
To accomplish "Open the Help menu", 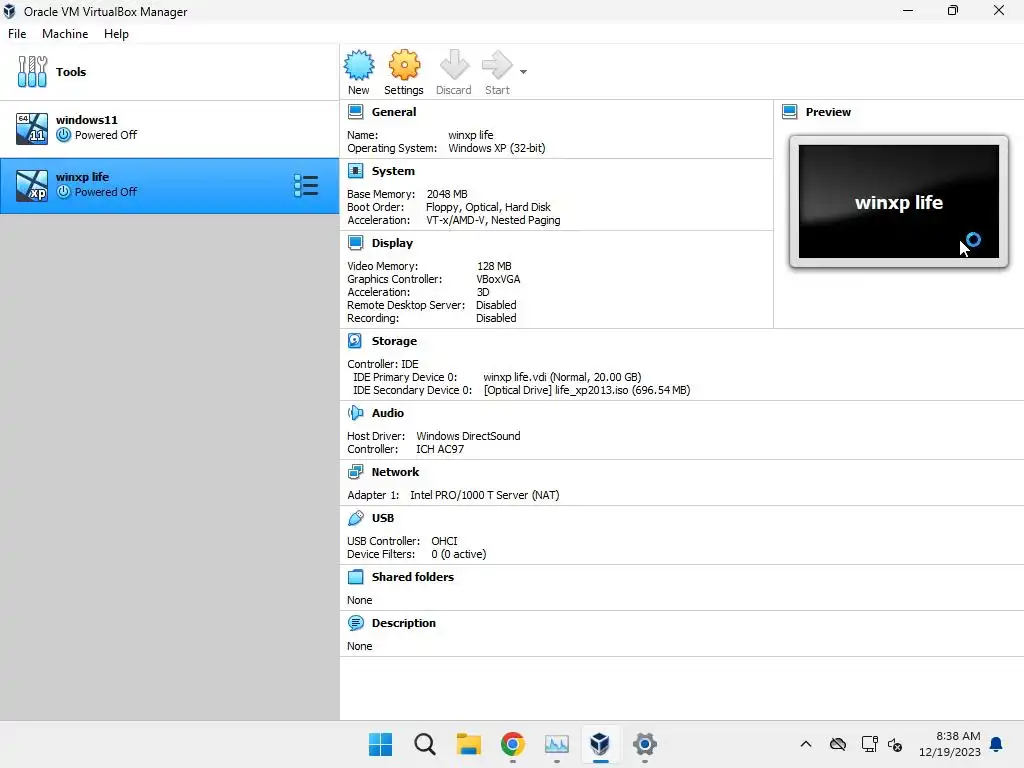I will (x=116, y=34).
